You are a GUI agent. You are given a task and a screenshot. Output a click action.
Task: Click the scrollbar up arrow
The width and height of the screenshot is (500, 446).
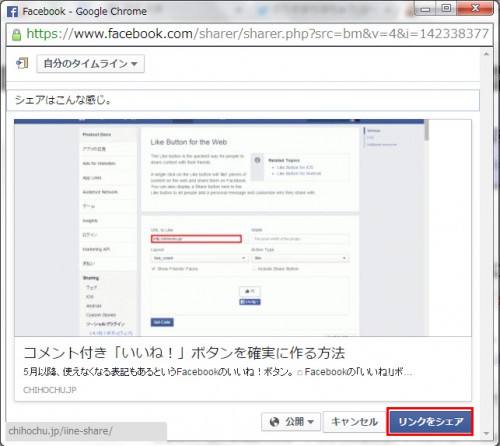(x=486, y=54)
